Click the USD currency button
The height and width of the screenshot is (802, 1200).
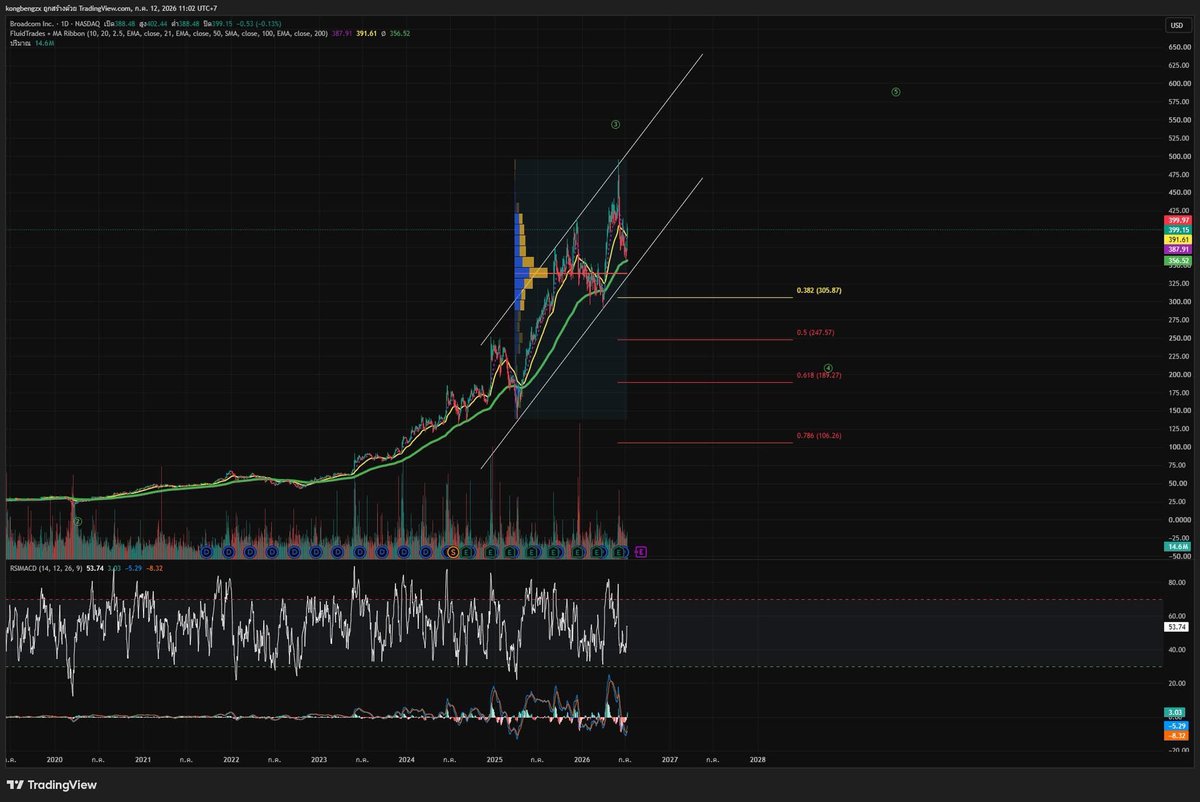point(1176,25)
